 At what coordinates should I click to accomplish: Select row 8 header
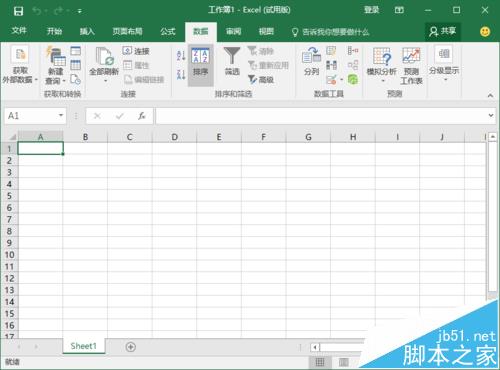click(x=9, y=231)
